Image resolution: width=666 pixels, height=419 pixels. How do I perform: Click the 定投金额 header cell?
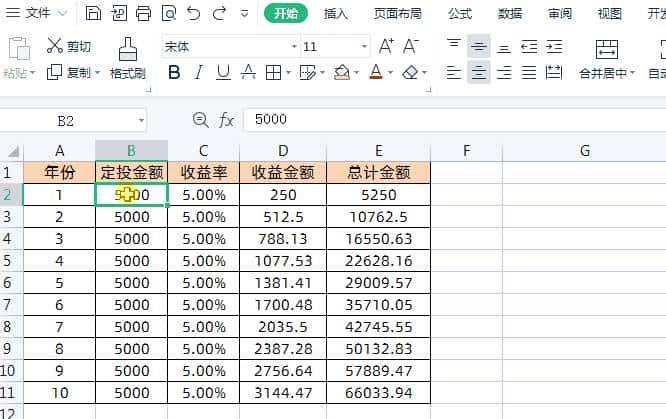coord(132,172)
